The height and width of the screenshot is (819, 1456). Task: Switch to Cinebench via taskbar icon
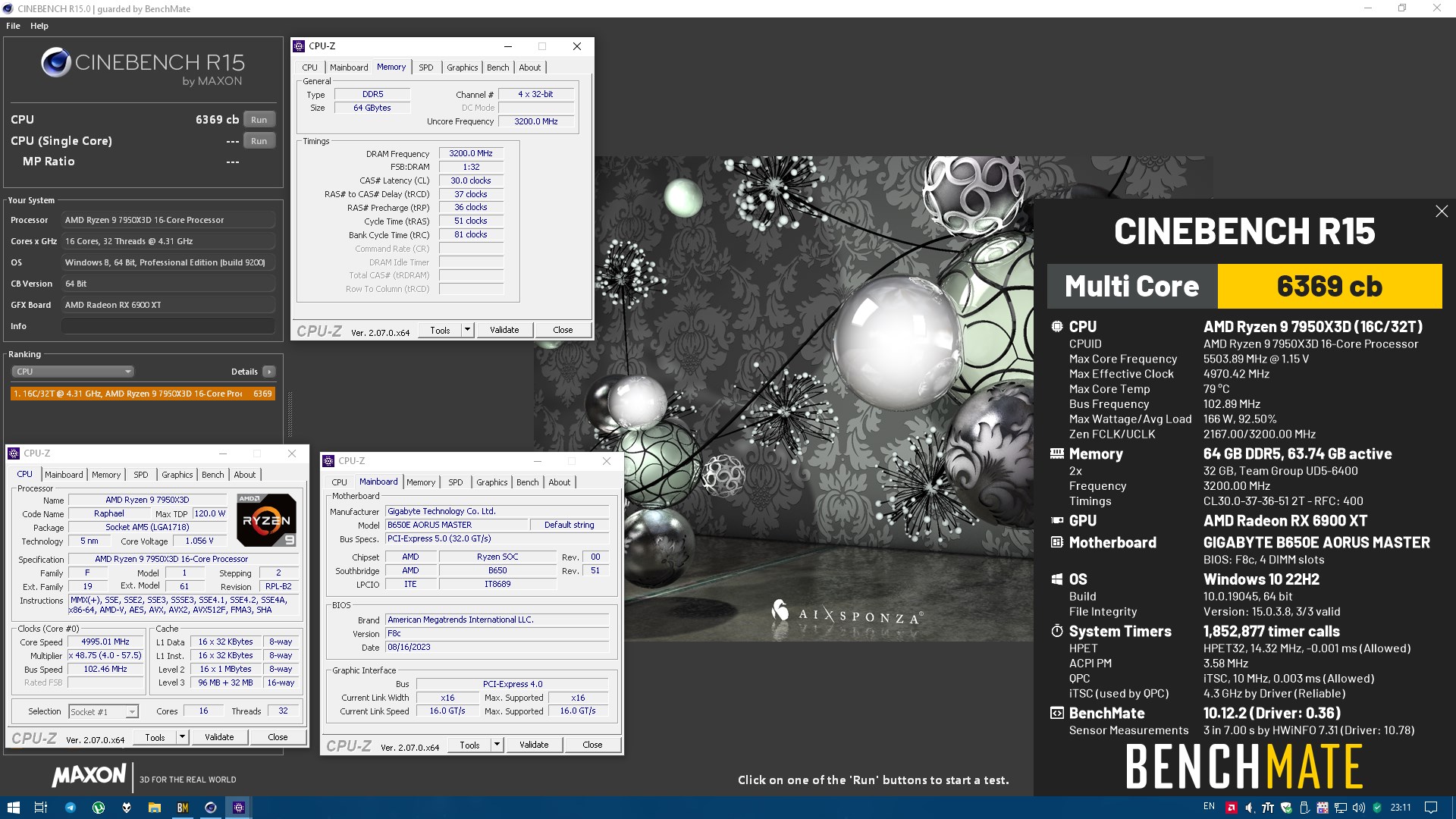pyautogui.click(x=211, y=808)
